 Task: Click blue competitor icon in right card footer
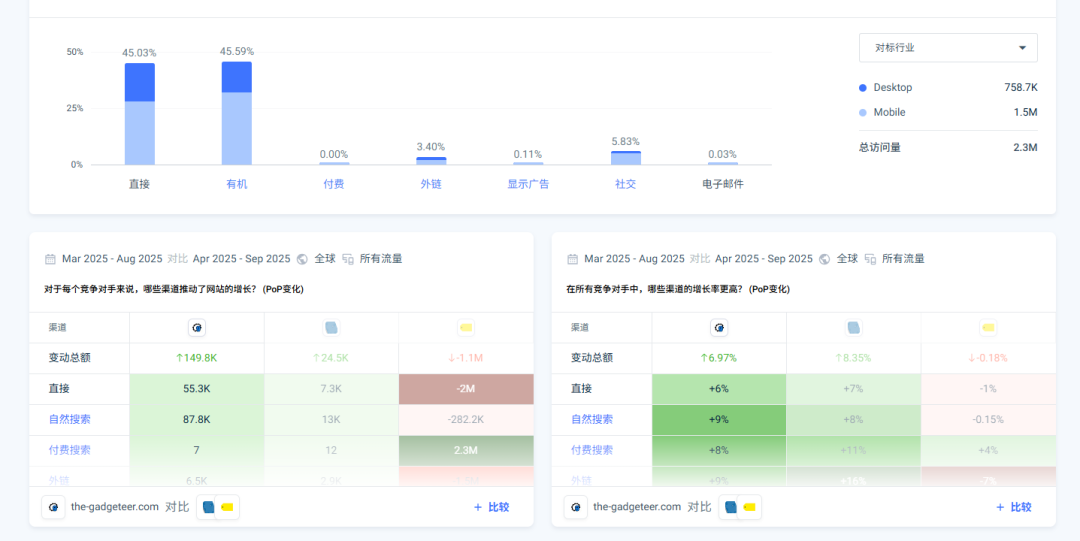[x=728, y=507]
